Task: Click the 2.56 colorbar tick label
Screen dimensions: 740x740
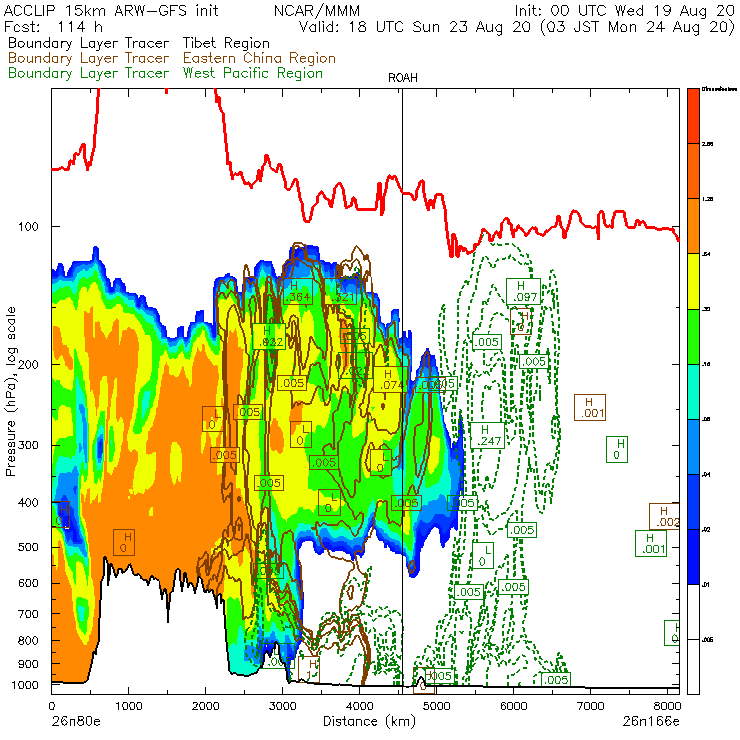Action: point(707,144)
